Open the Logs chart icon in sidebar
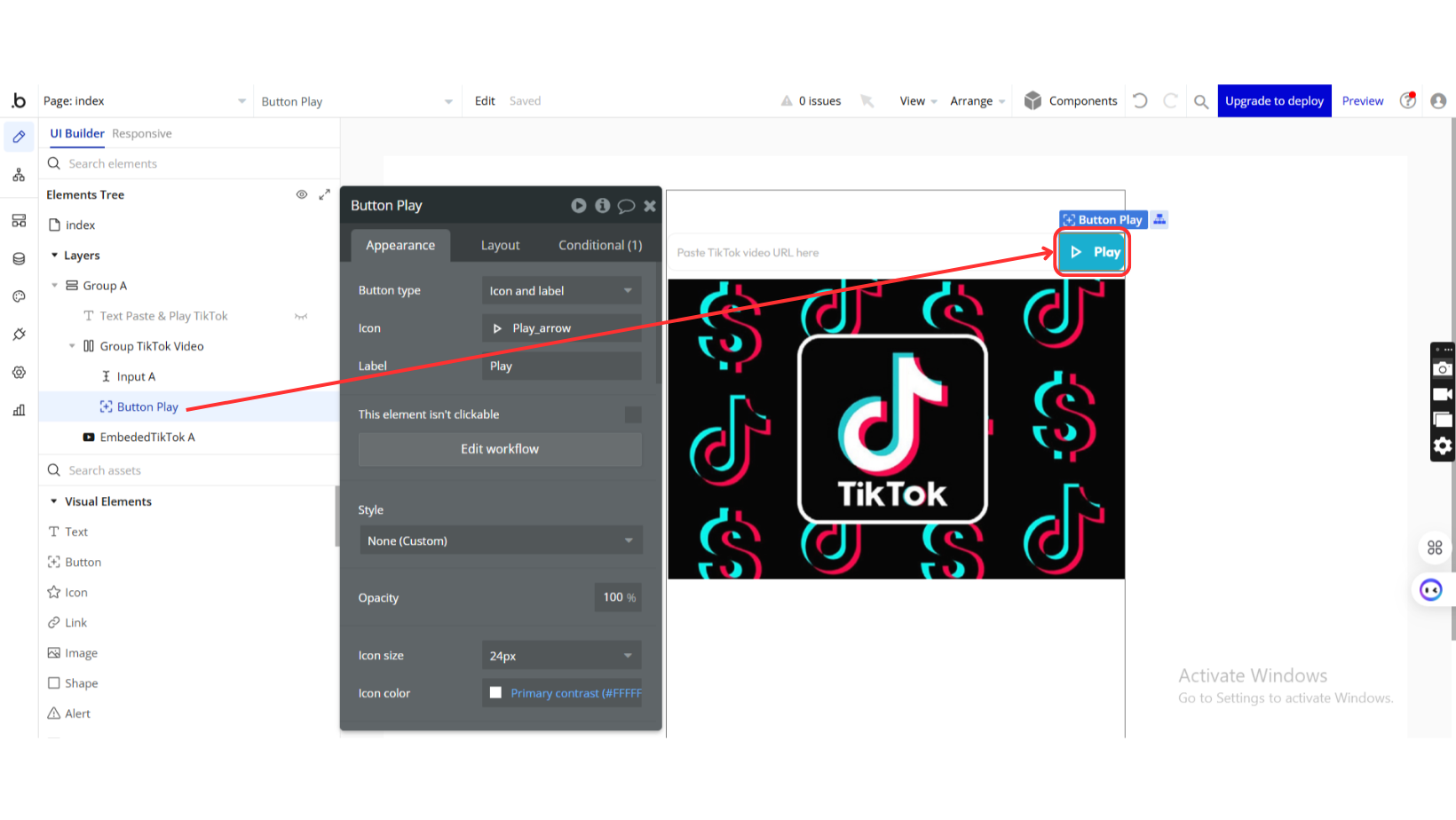The image size is (1456, 820). (x=19, y=410)
